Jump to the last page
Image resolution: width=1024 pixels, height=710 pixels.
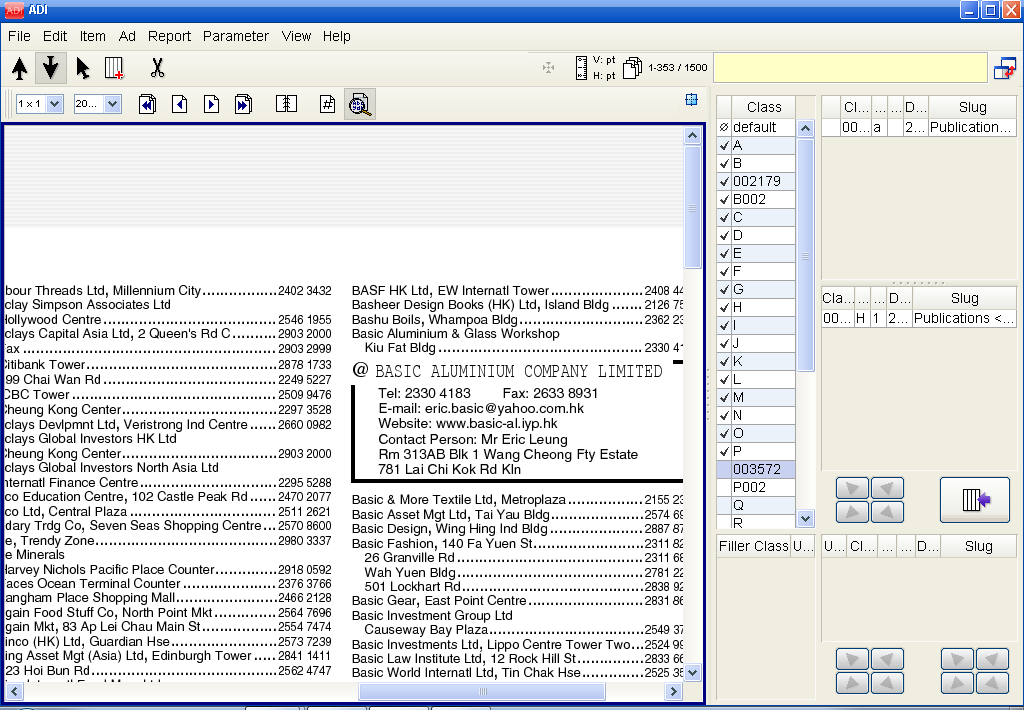(x=244, y=104)
